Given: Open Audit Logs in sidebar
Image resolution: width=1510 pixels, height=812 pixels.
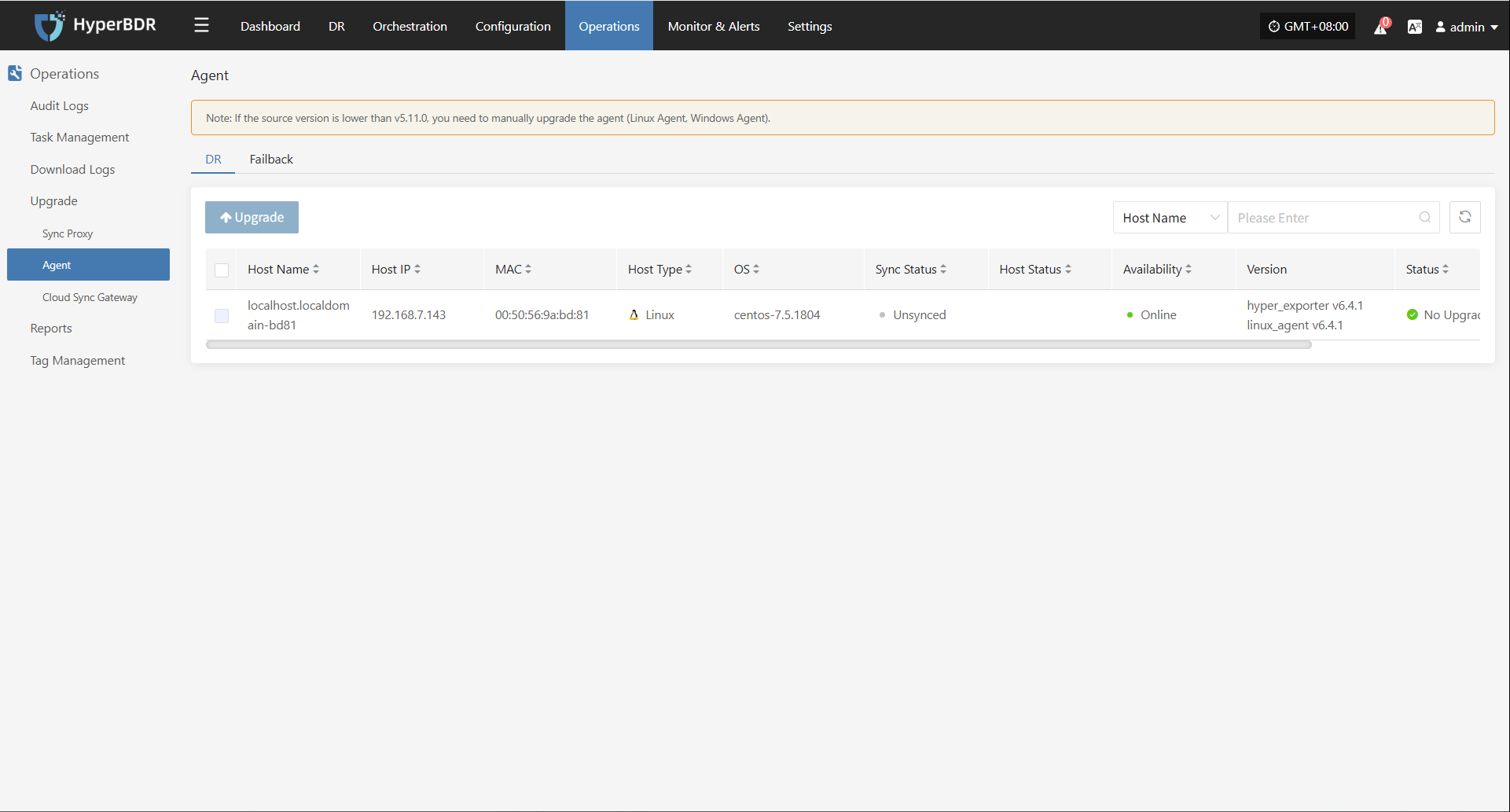Looking at the screenshot, I should (59, 105).
